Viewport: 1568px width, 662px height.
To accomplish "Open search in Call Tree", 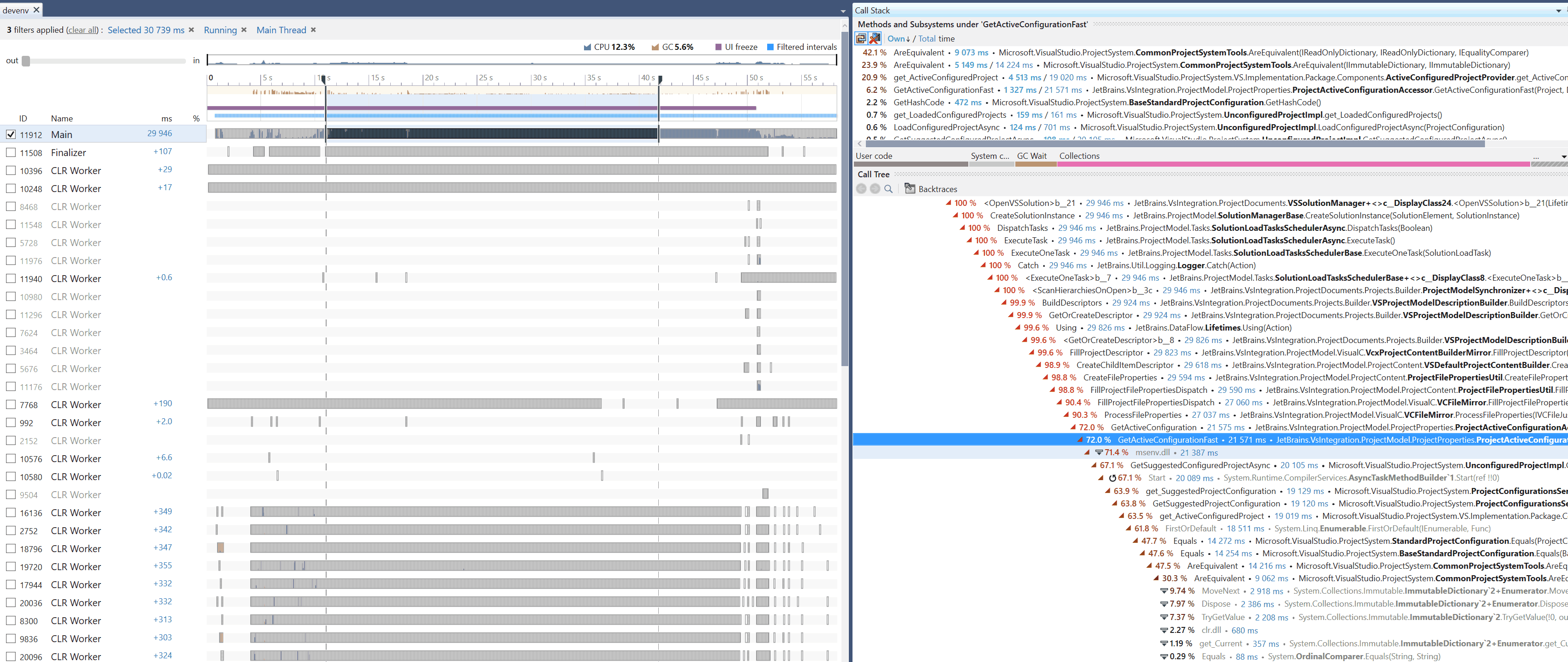I will 888,189.
